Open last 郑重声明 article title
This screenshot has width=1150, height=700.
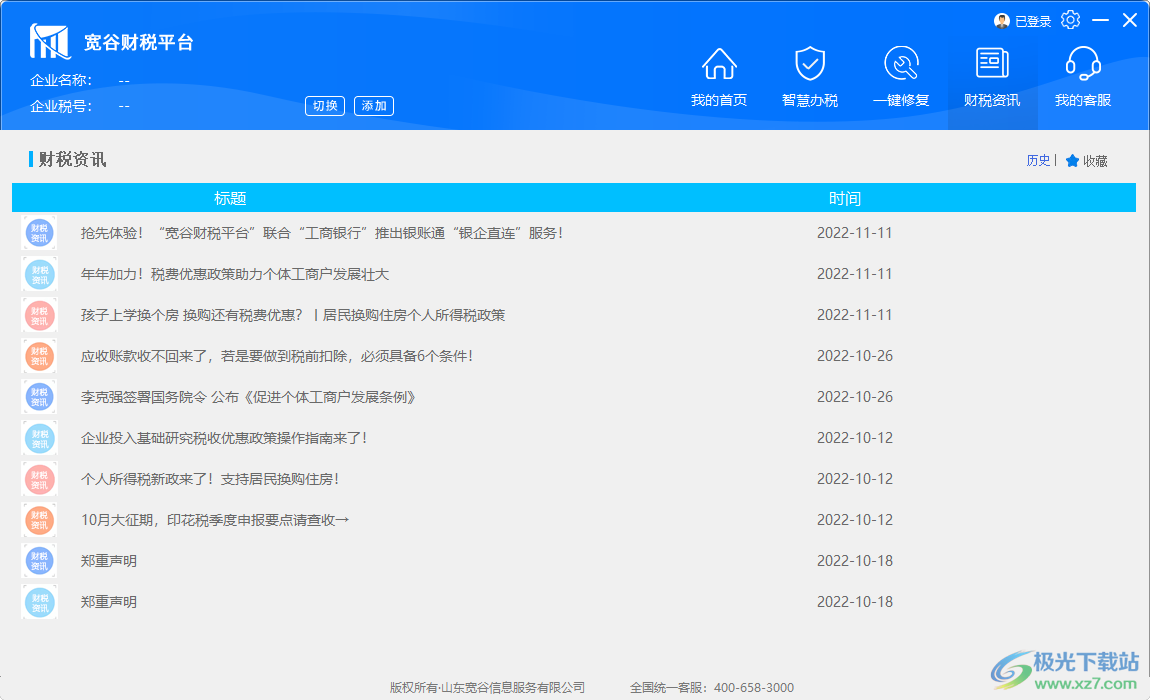pyautogui.click(x=109, y=602)
